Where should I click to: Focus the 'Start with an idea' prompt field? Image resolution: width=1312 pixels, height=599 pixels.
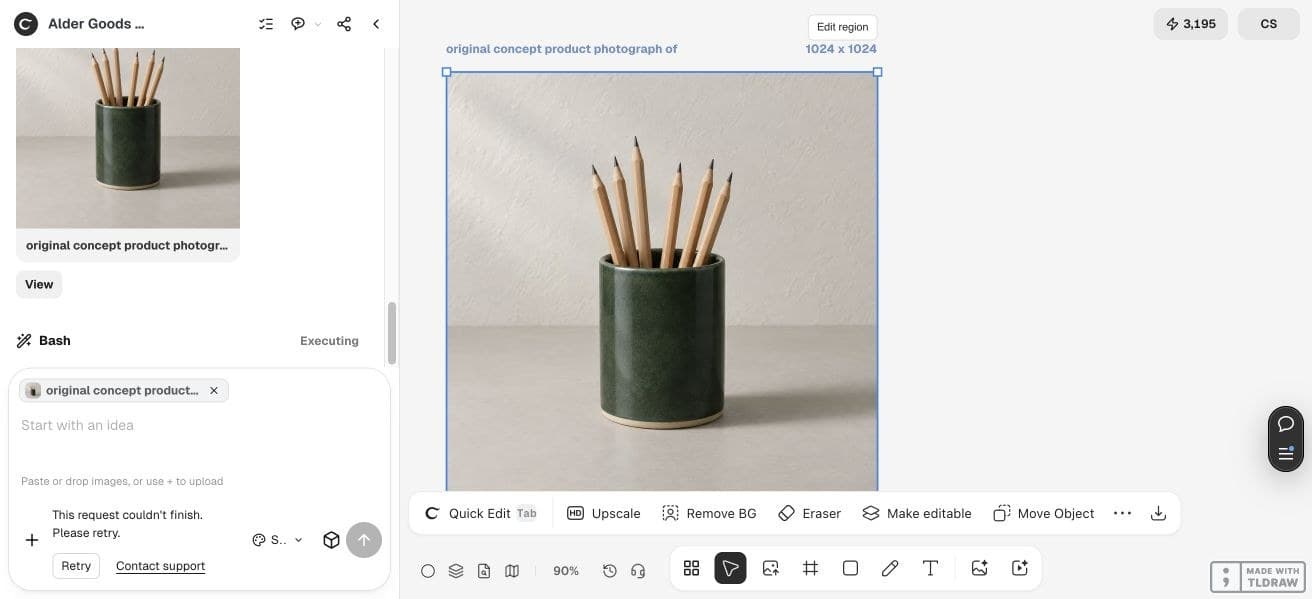point(199,425)
